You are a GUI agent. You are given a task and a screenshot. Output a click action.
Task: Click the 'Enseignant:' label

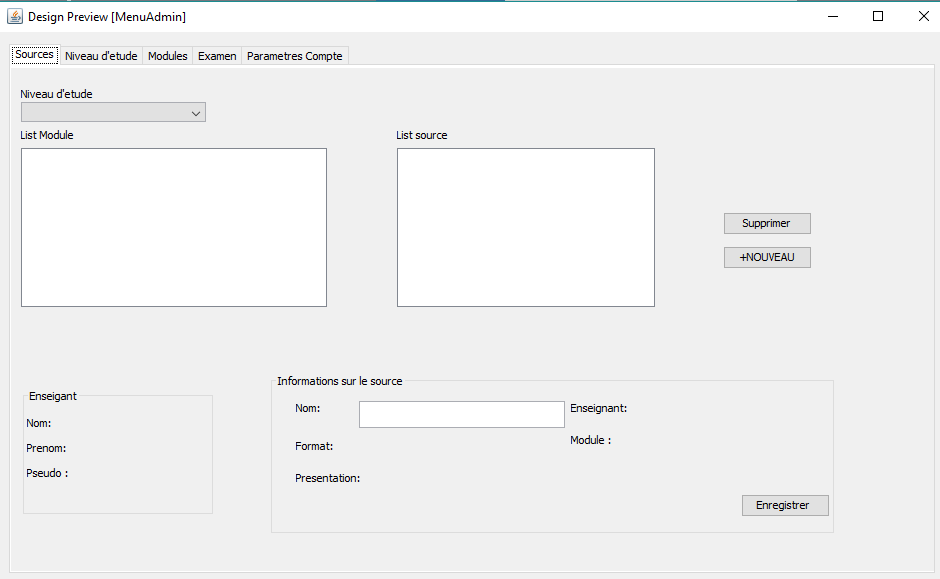(x=598, y=408)
